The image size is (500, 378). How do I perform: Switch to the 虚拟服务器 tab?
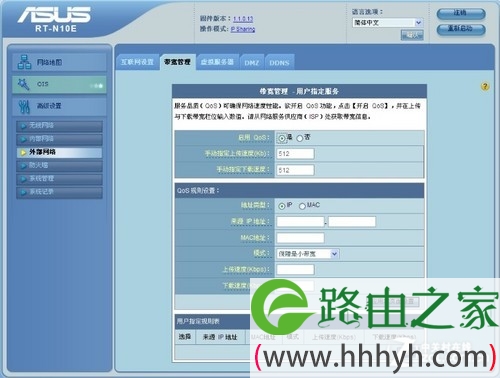[217, 62]
